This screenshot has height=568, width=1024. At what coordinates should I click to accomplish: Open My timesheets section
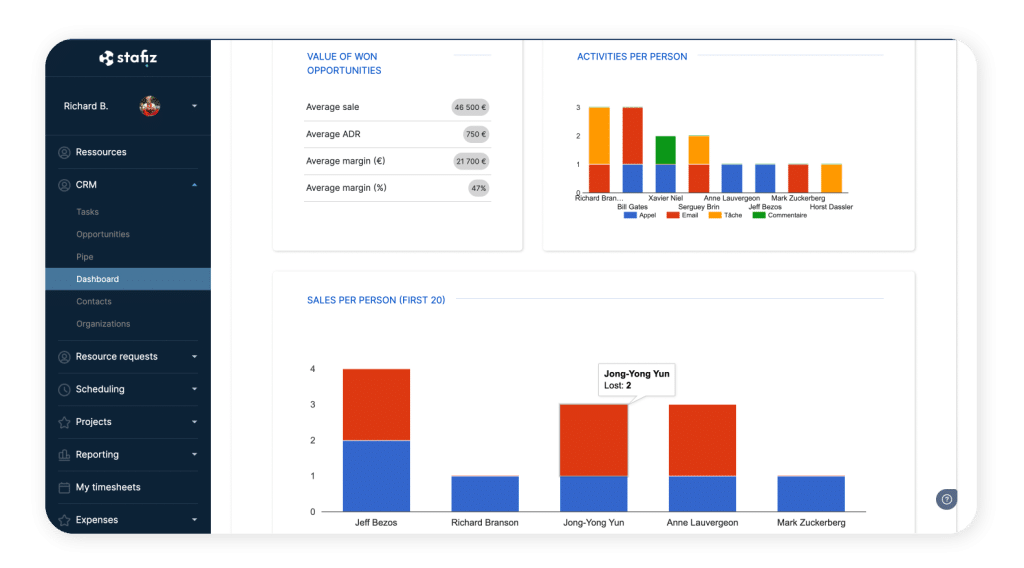(108, 487)
